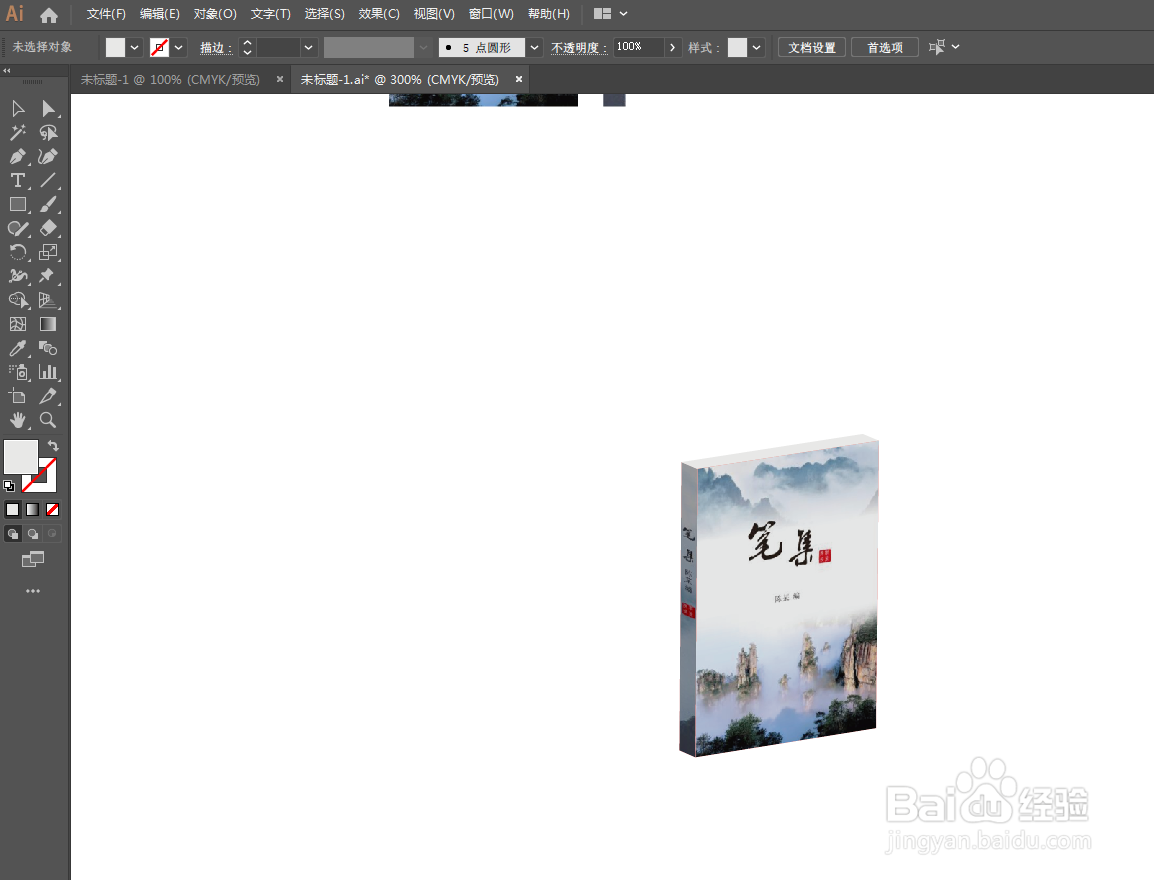Image resolution: width=1154 pixels, height=880 pixels.
Task: Open the 窗口(W) menu
Action: 491,14
